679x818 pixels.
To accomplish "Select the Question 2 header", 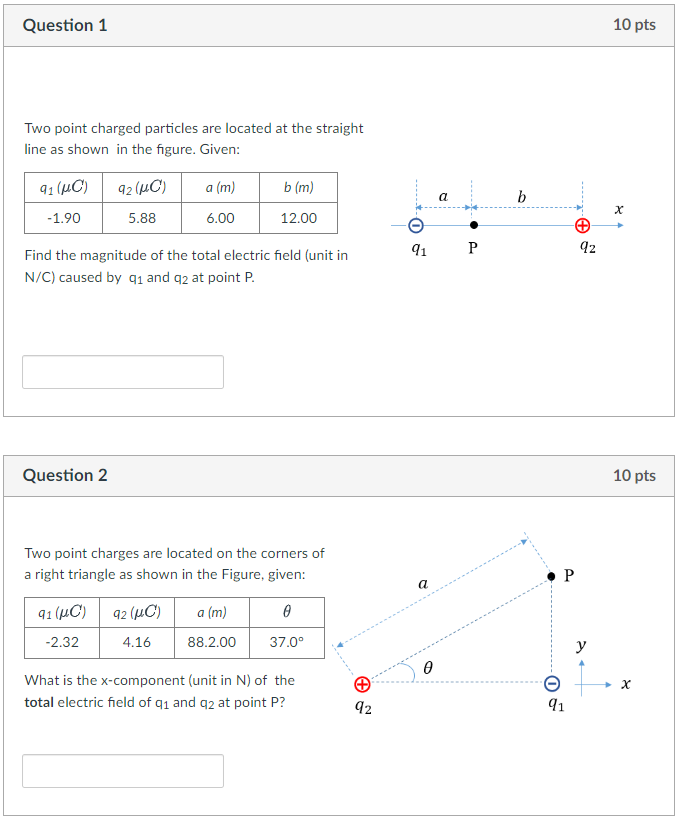I will 65,475.
